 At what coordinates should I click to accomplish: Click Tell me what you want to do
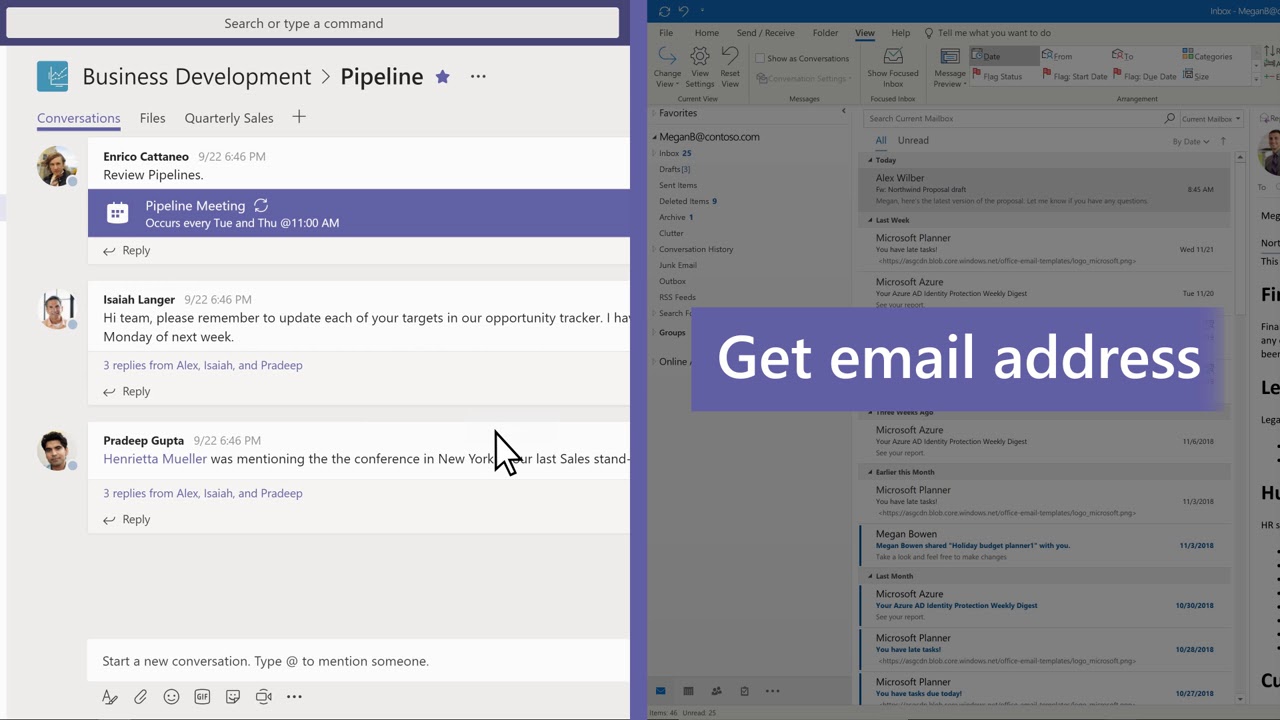tap(987, 33)
